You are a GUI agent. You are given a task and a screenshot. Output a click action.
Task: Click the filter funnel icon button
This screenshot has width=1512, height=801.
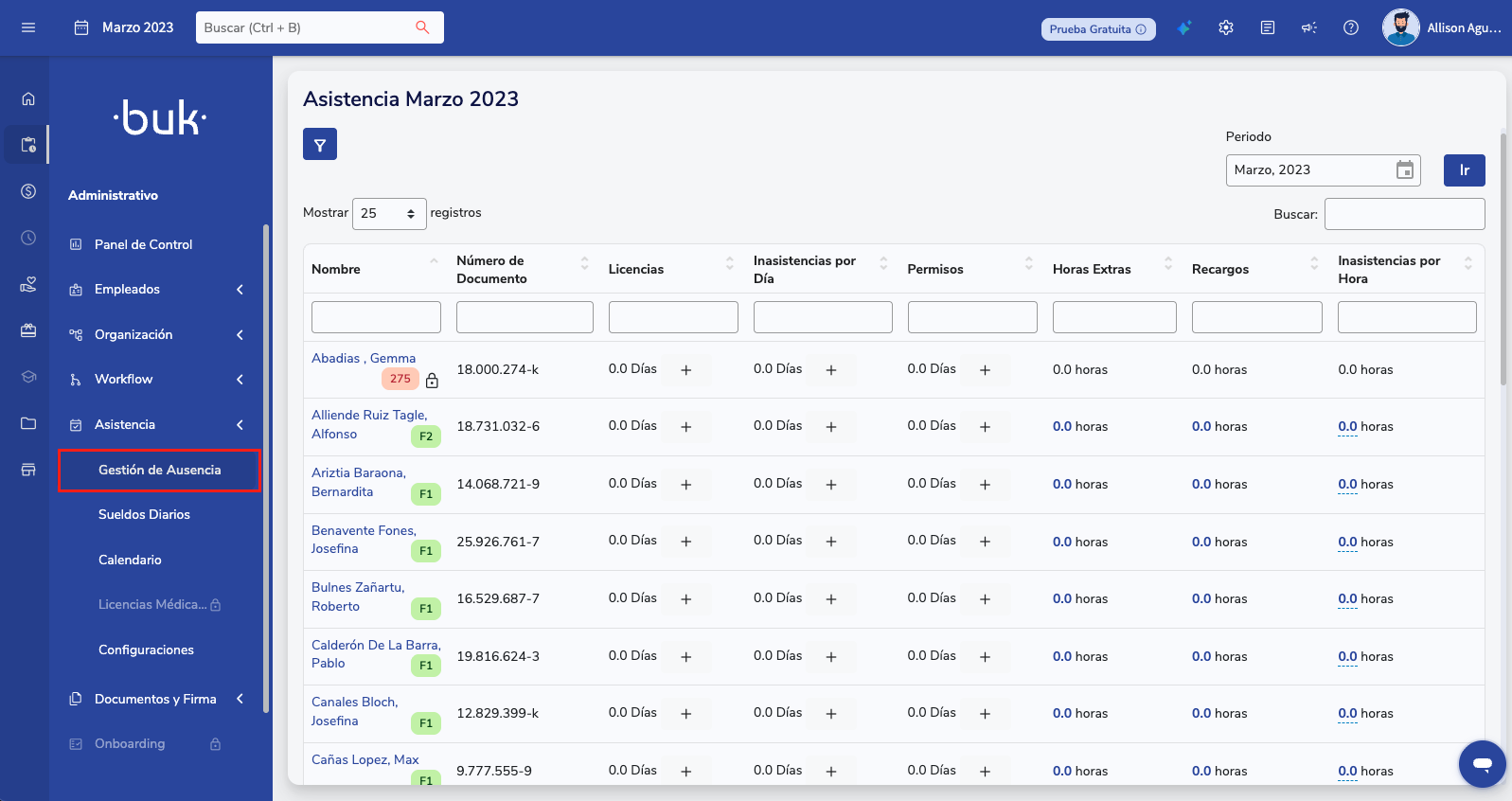pos(320,145)
